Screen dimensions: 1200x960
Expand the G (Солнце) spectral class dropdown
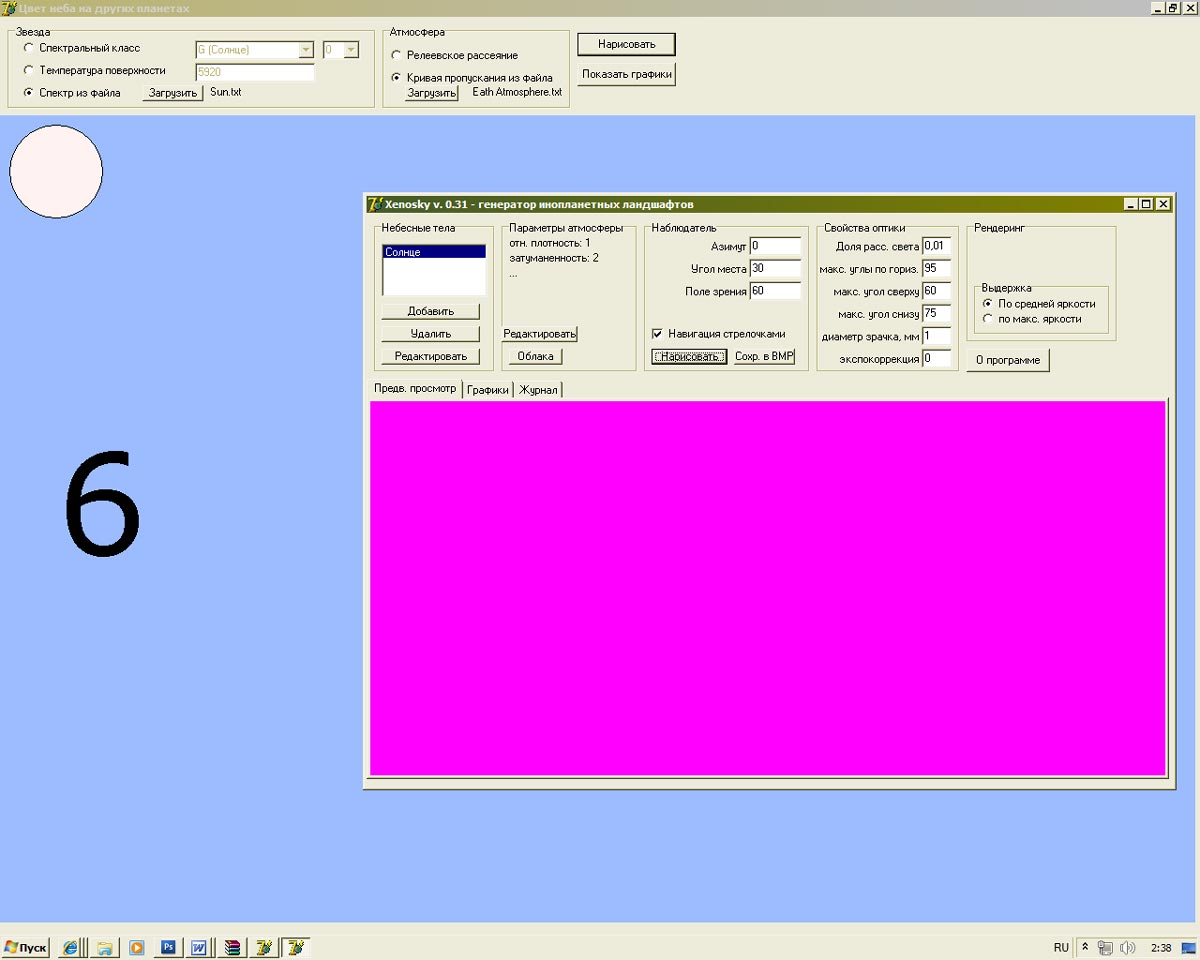(306, 50)
